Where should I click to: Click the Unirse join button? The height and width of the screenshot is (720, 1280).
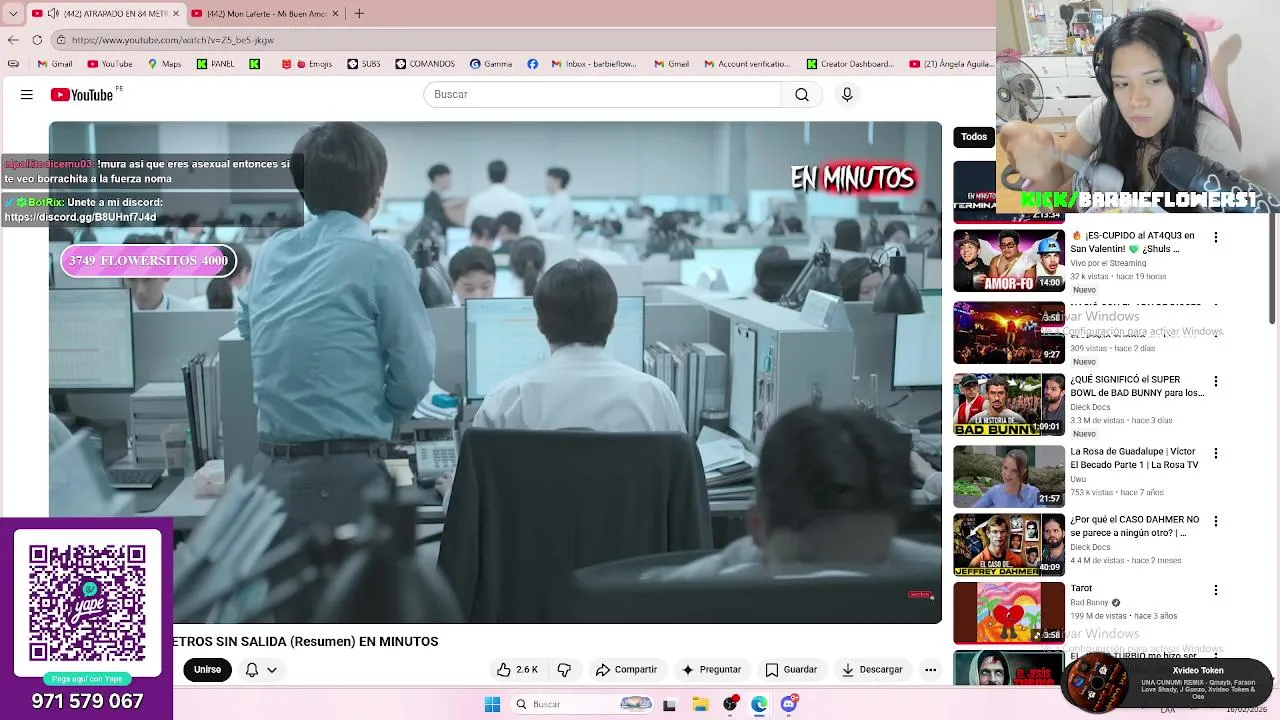(207, 669)
